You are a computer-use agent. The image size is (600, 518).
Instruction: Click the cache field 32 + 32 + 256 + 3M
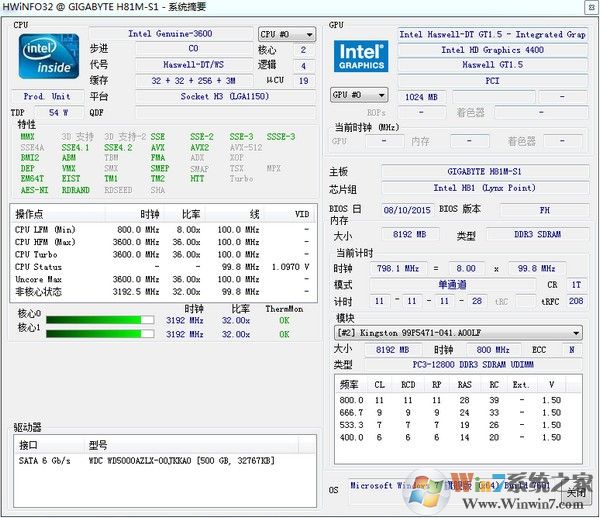point(194,81)
